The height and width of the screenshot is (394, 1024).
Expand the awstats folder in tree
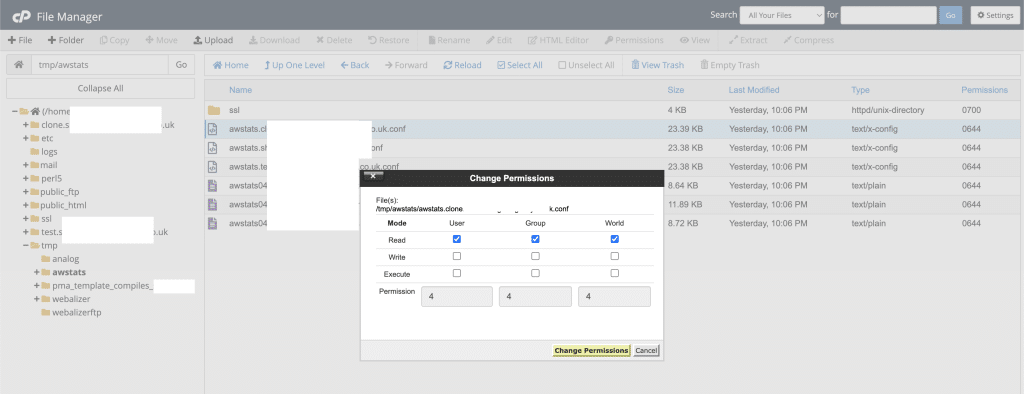click(x=37, y=272)
